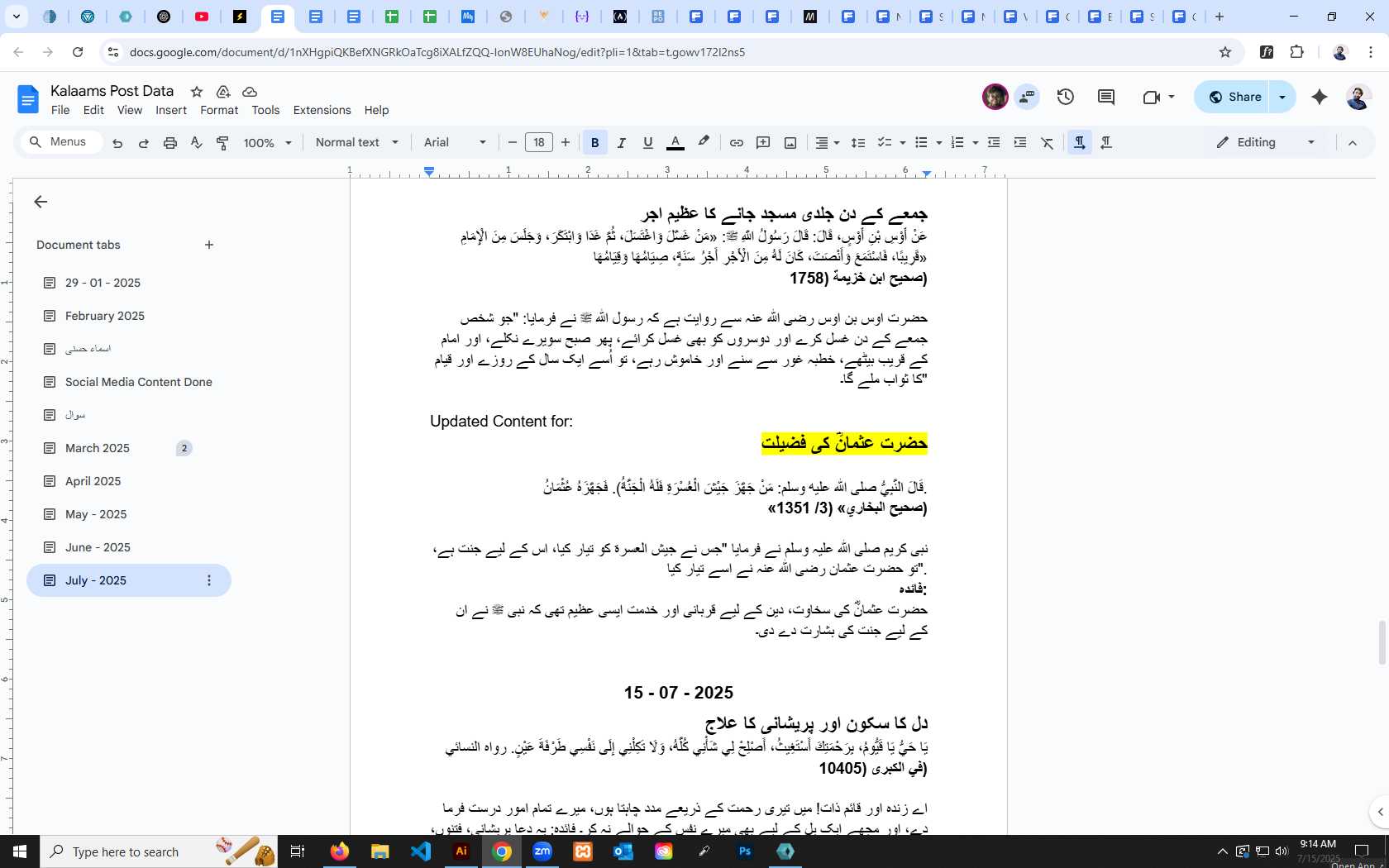This screenshot has width=1389, height=868.
Task: Star the Kalaams Post Data document
Action: click(197, 92)
